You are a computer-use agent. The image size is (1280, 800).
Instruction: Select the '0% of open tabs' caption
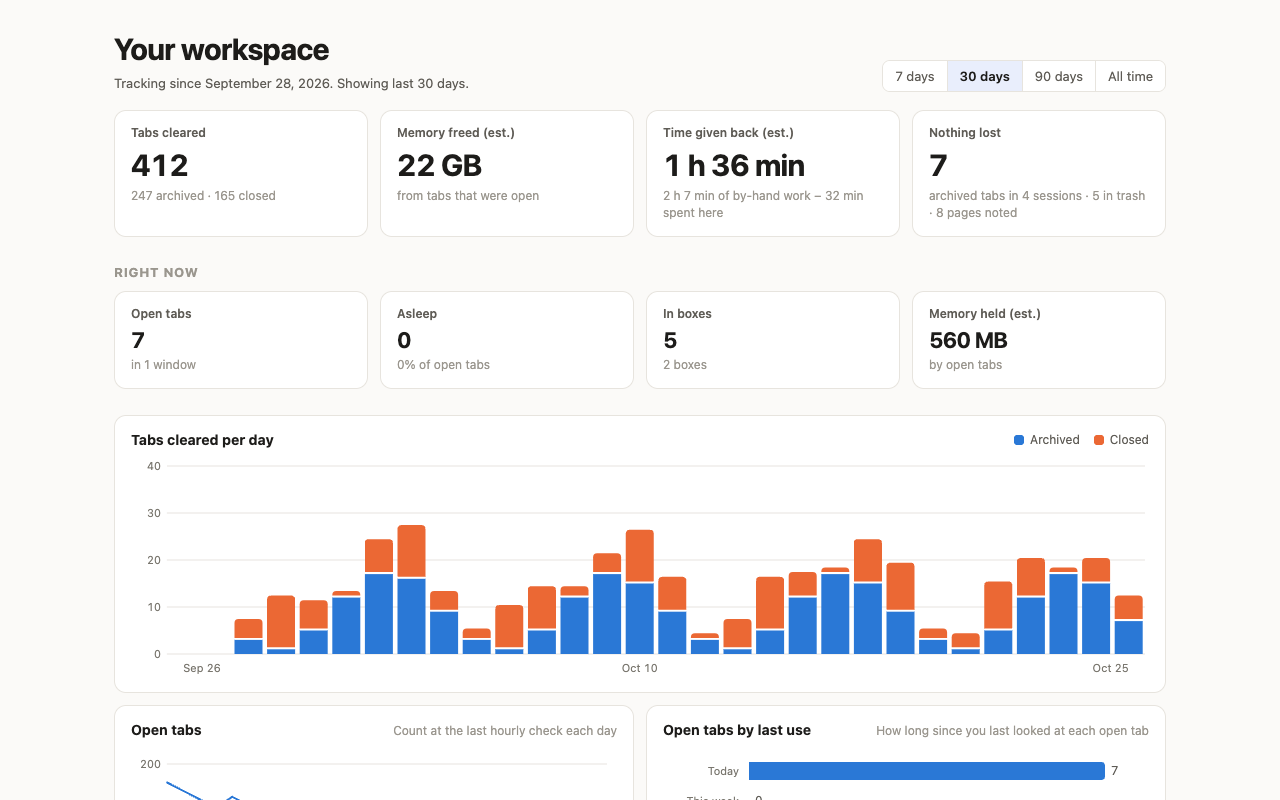click(443, 365)
